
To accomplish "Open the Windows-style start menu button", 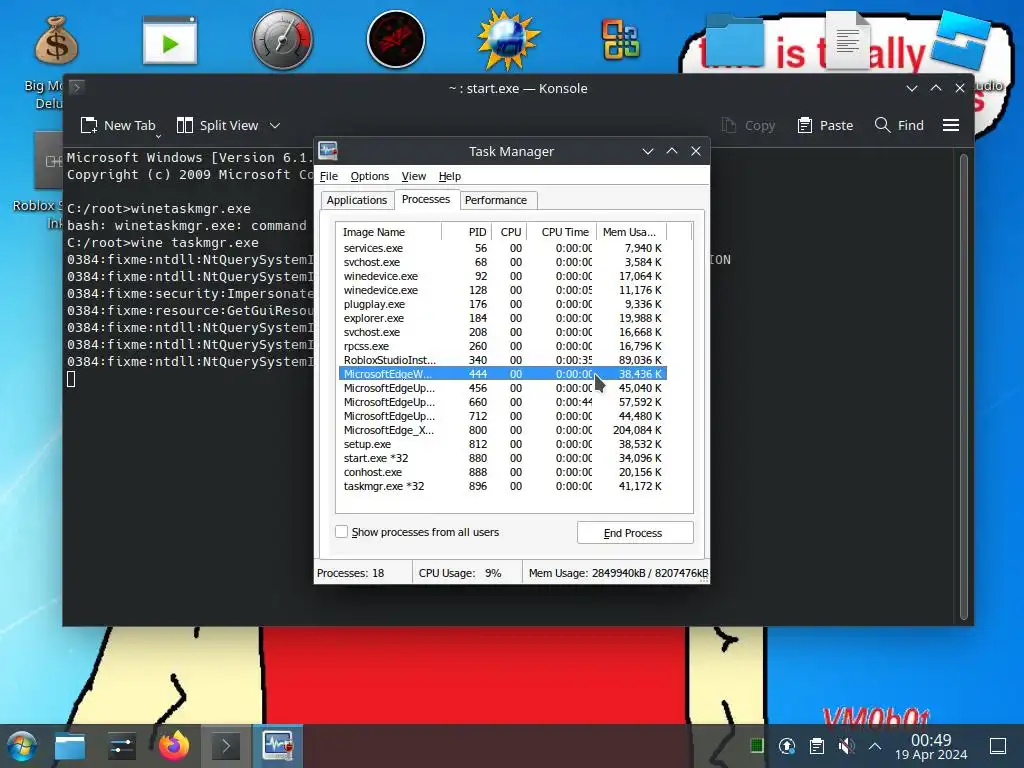I will (22, 746).
